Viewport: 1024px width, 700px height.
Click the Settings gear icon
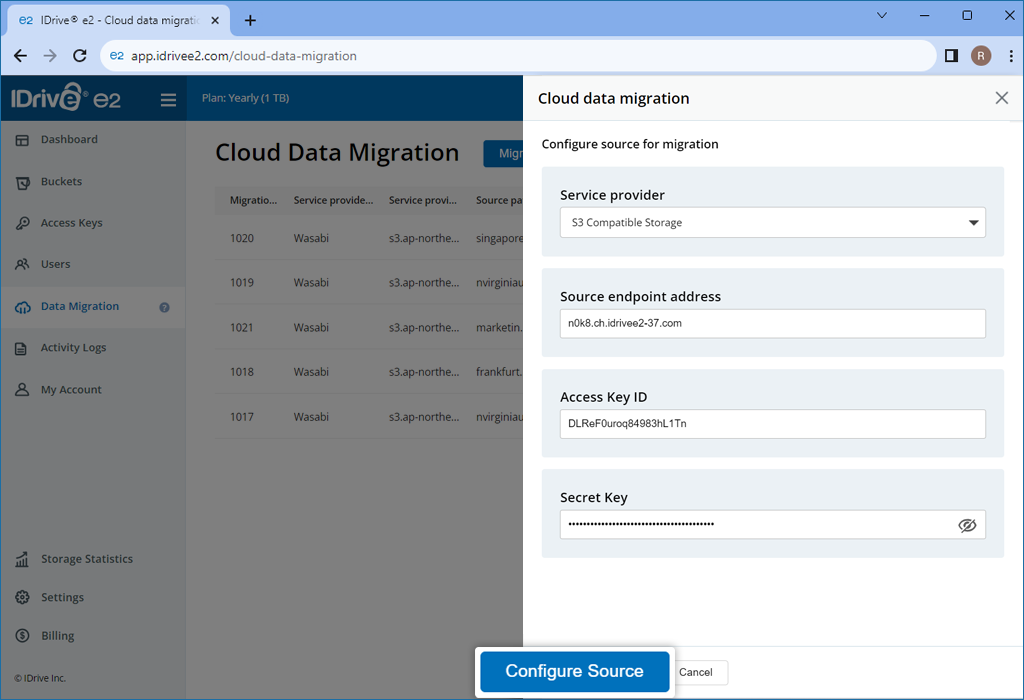pos(22,597)
